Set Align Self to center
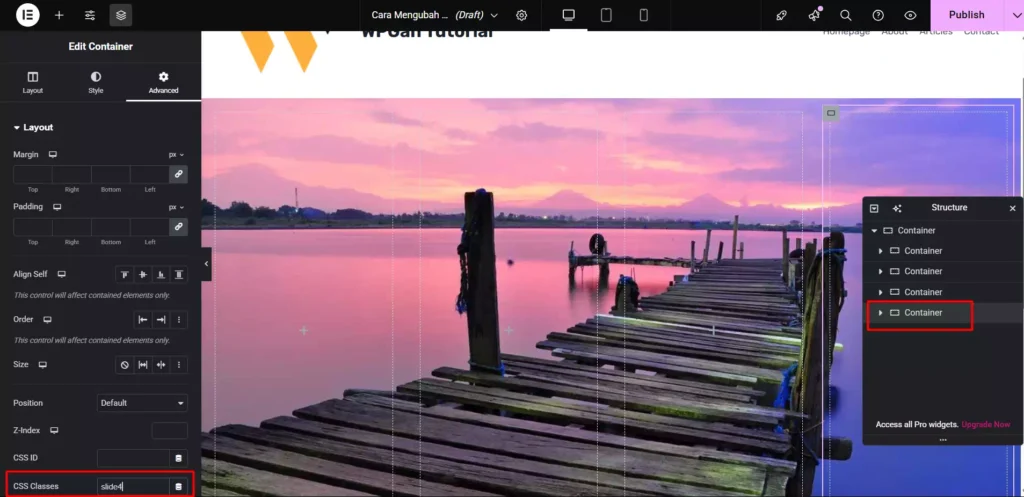The image size is (1024, 497). [142, 275]
